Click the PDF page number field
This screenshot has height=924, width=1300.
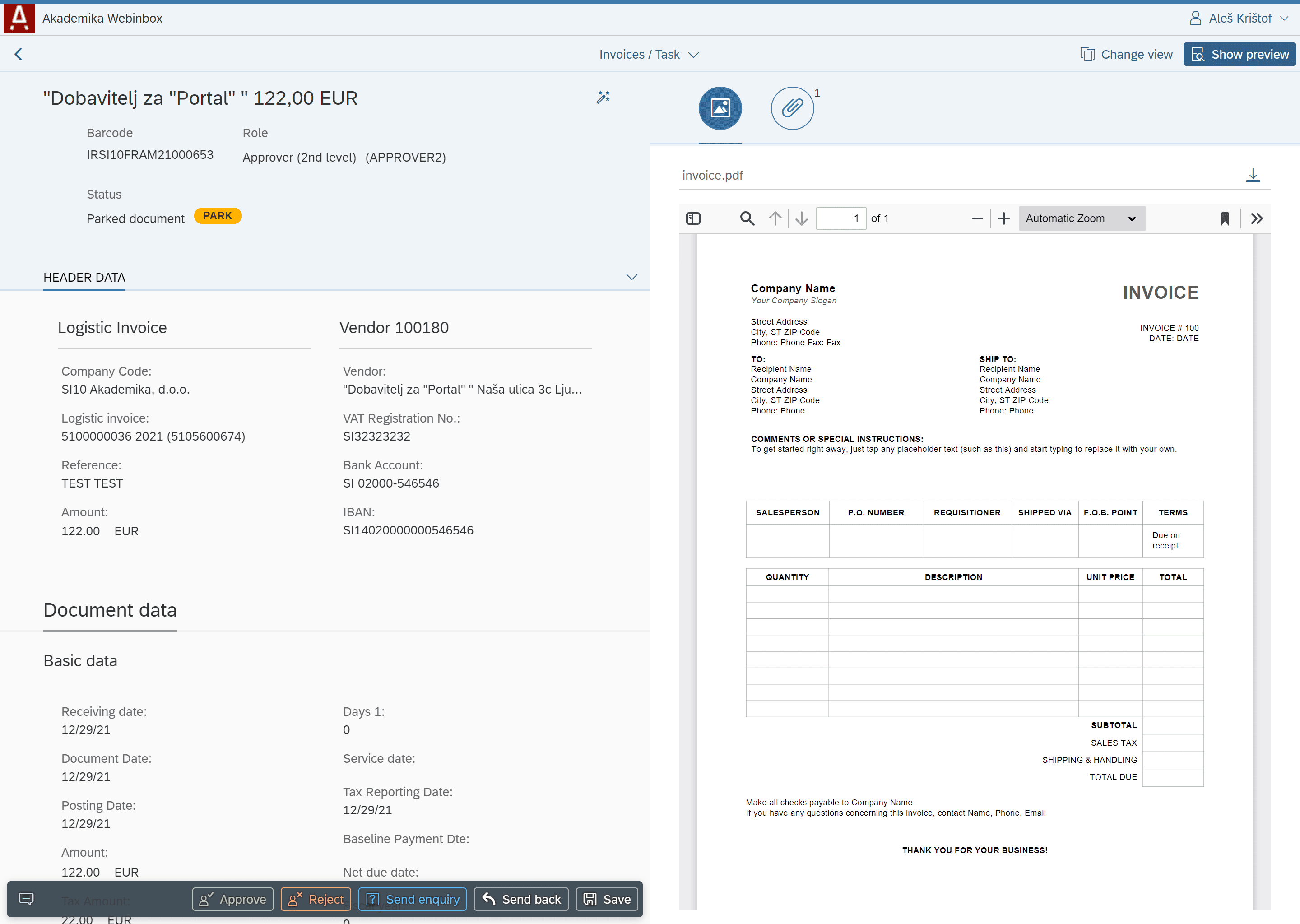click(x=840, y=218)
